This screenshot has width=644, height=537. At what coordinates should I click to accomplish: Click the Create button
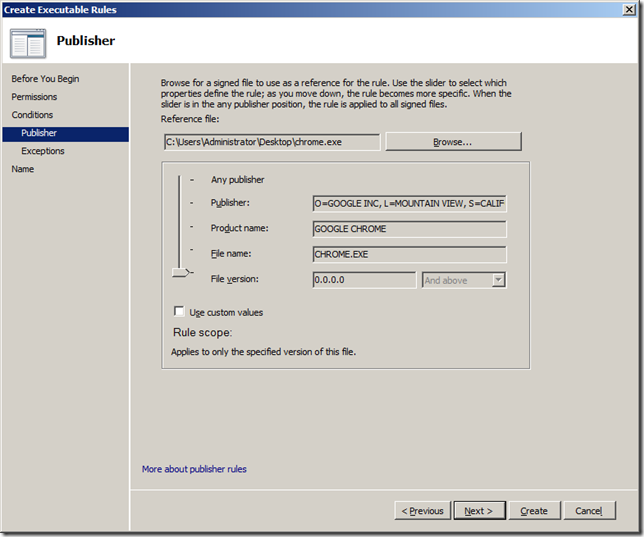pos(534,511)
